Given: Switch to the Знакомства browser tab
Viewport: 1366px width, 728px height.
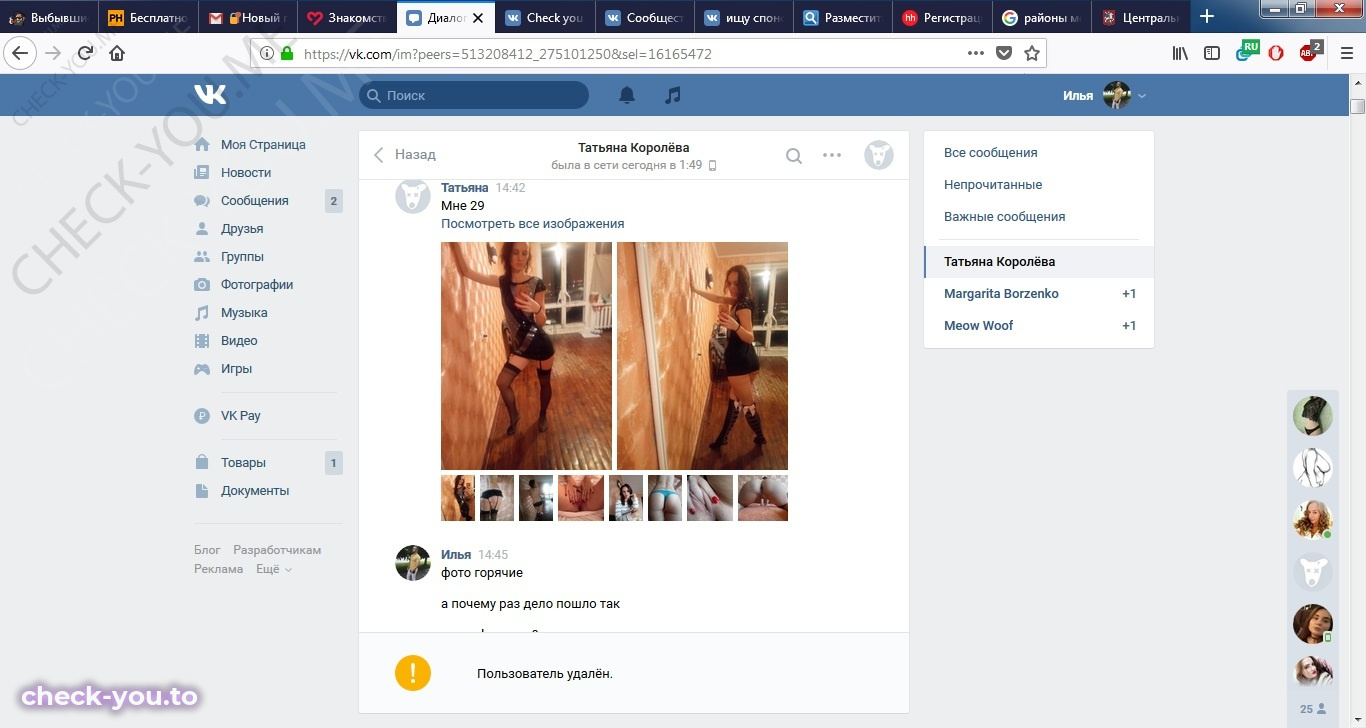Looking at the screenshot, I should coord(346,17).
